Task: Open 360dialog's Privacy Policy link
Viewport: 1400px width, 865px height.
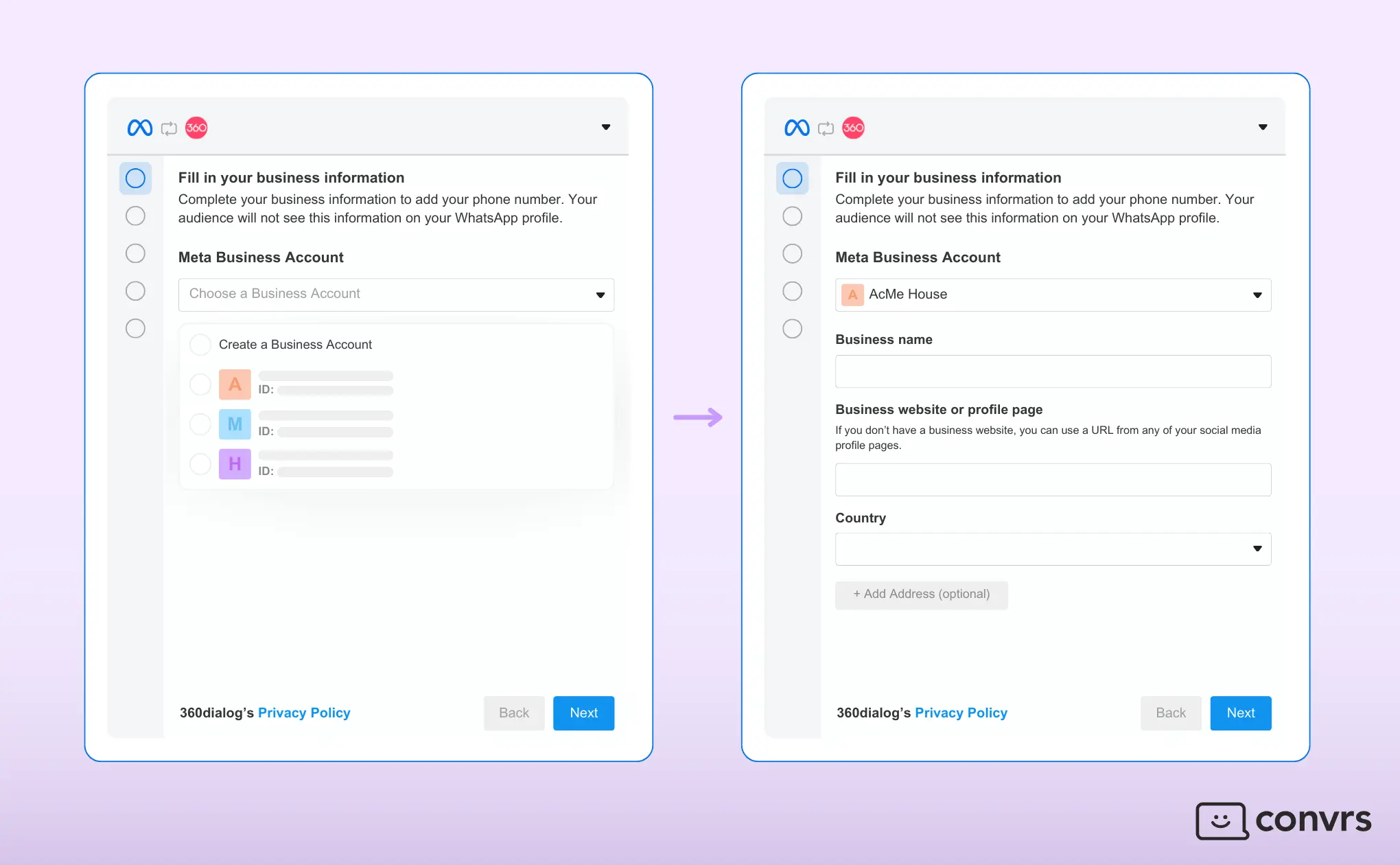Action: coord(304,713)
